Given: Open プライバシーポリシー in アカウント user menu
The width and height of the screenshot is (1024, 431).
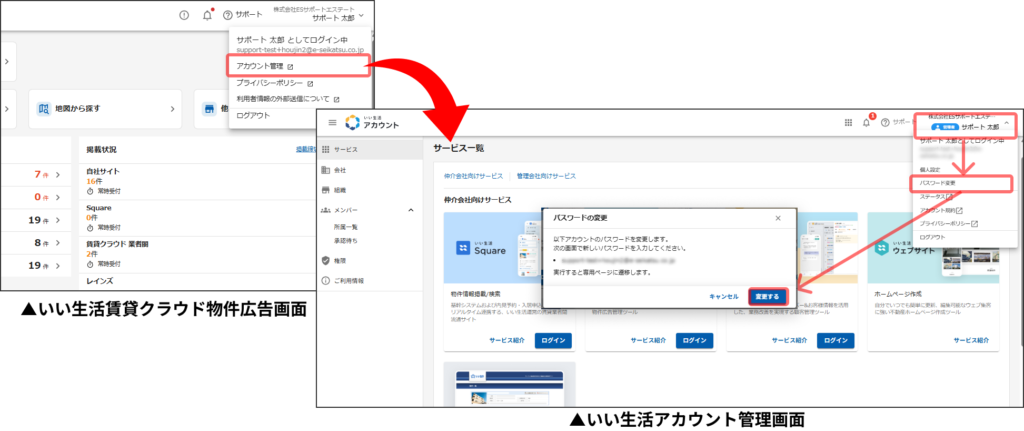Looking at the screenshot, I should pos(948,223).
